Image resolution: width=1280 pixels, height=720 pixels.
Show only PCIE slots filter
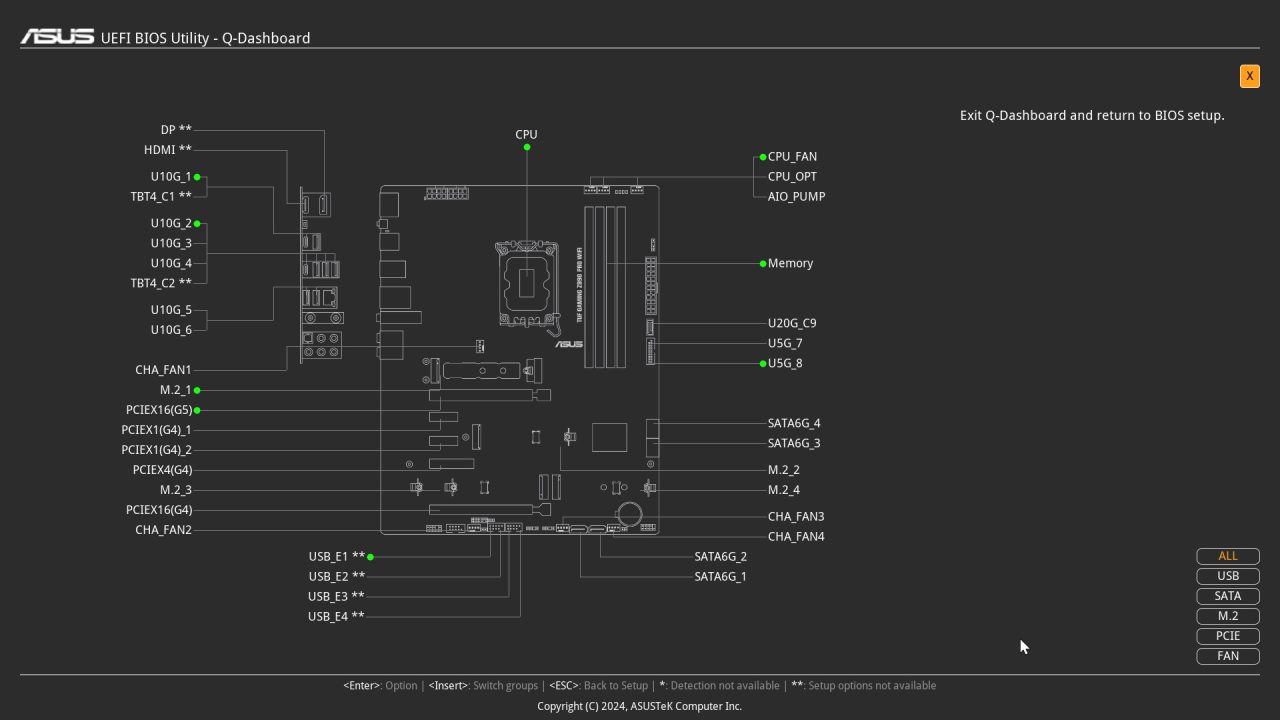pyautogui.click(x=1228, y=636)
